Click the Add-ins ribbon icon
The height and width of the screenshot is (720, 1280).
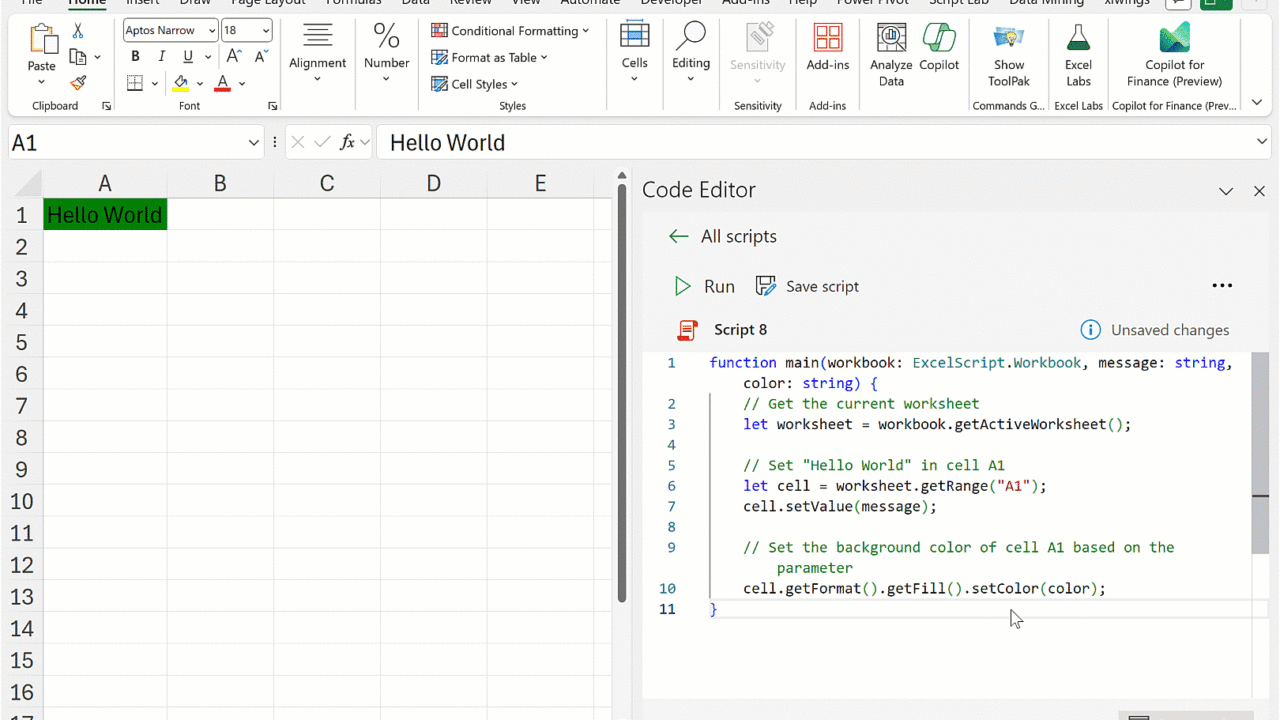(827, 48)
